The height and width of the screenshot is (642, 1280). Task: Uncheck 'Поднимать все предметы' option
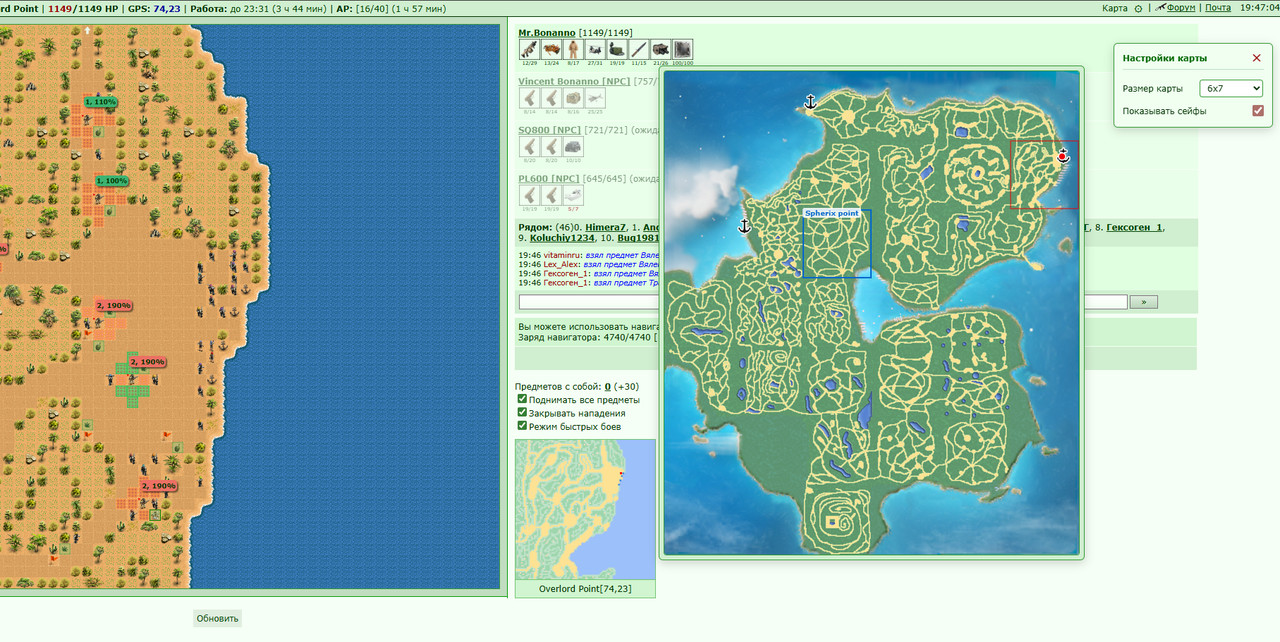[522, 399]
